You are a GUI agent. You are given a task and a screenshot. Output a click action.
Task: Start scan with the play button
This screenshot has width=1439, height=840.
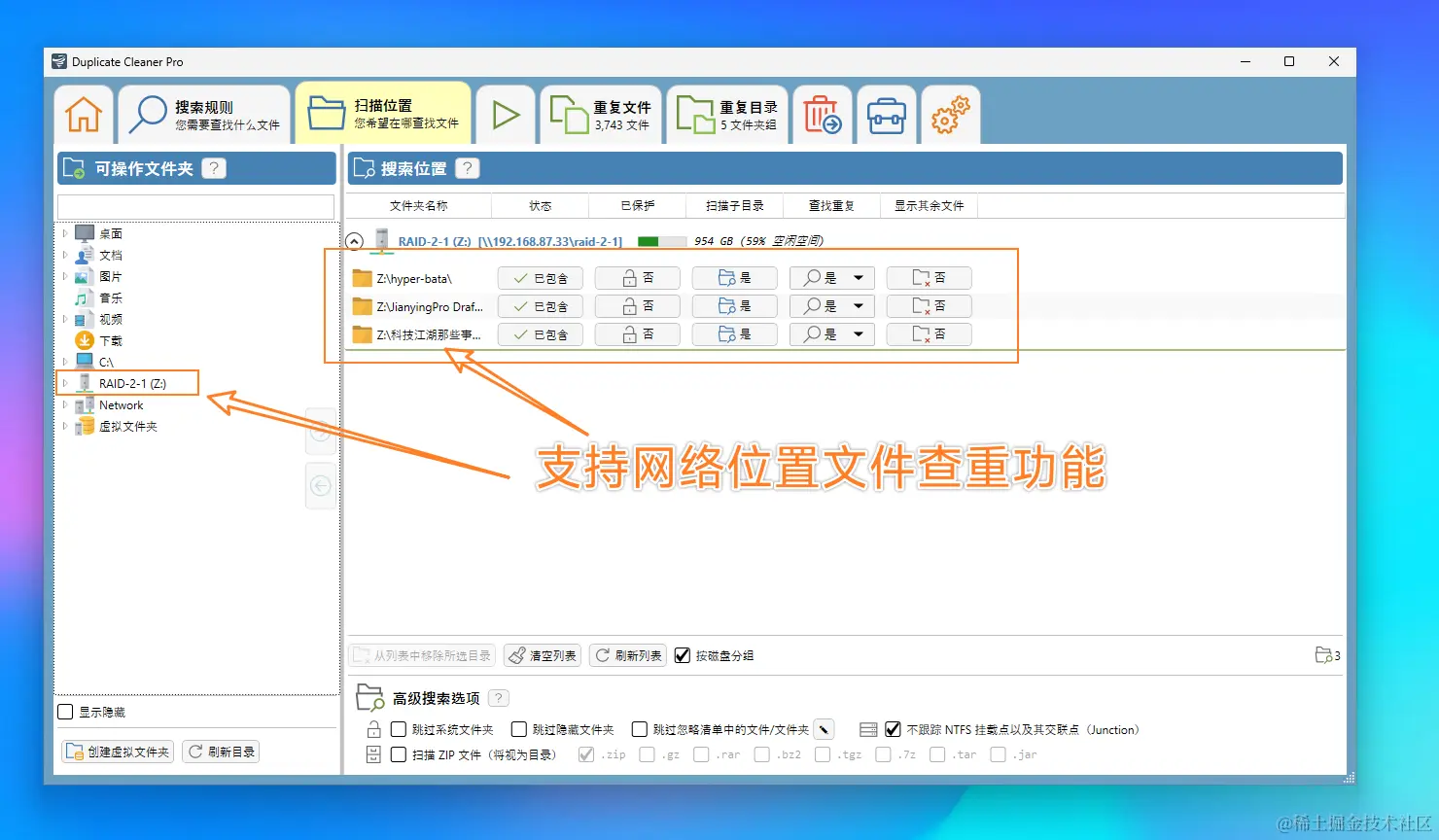point(506,115)
